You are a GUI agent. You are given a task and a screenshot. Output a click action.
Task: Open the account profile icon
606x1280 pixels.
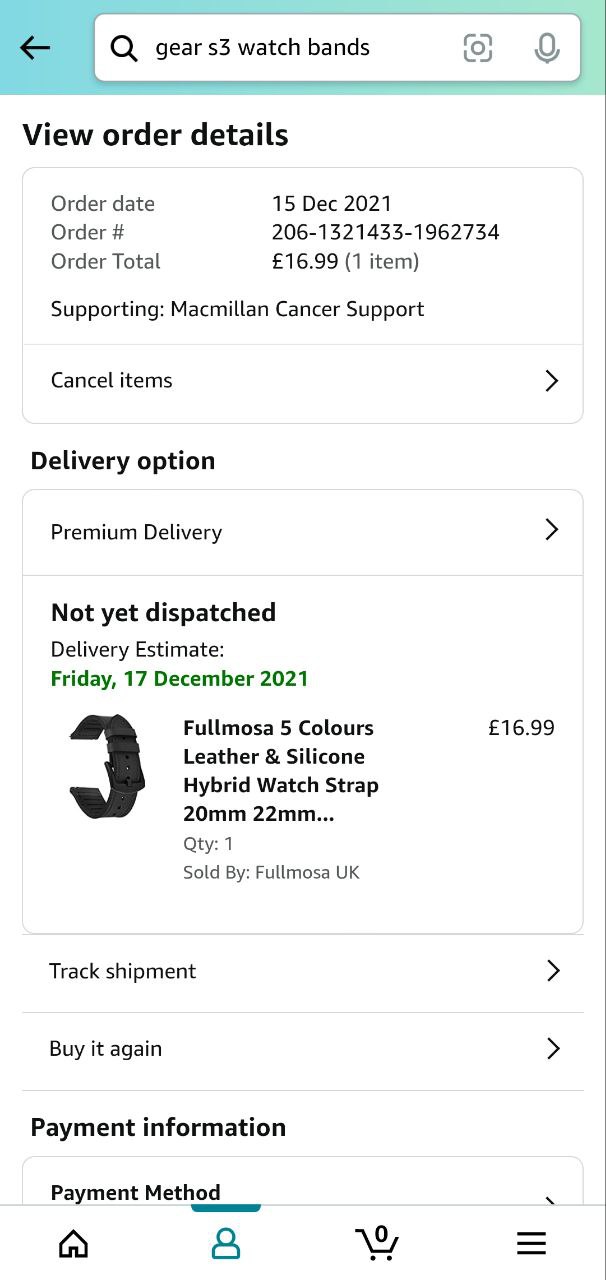click(226, 1243)
